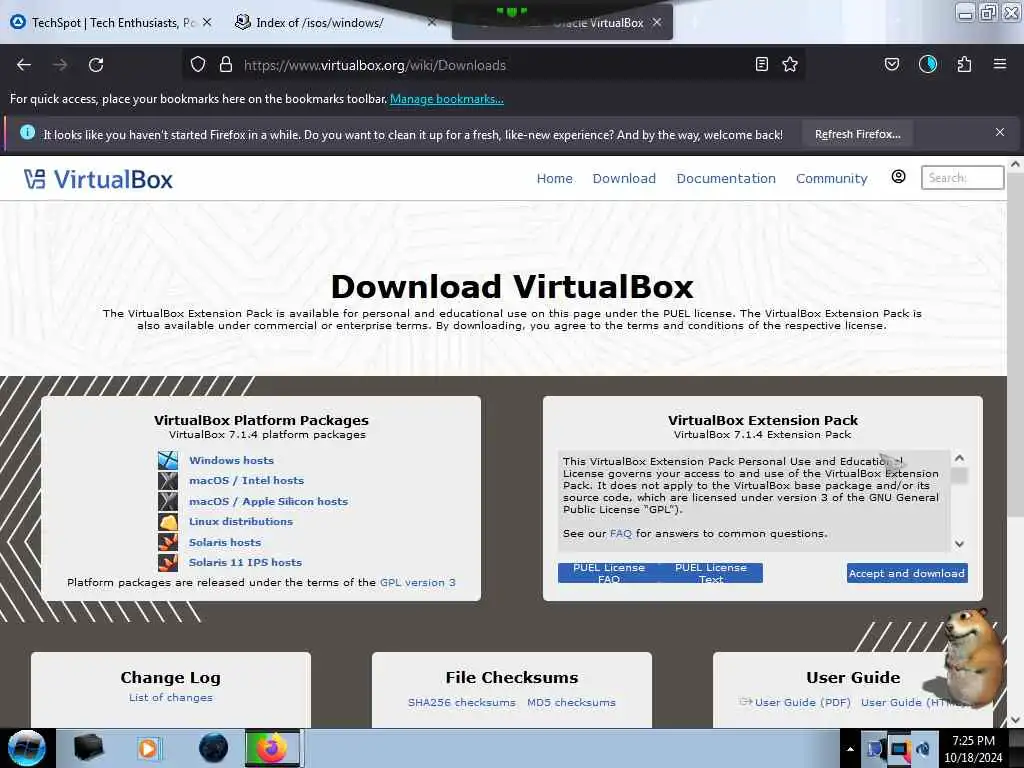
Task: Toggle reader view icon in address bar
Action: (x=761, y=64)
